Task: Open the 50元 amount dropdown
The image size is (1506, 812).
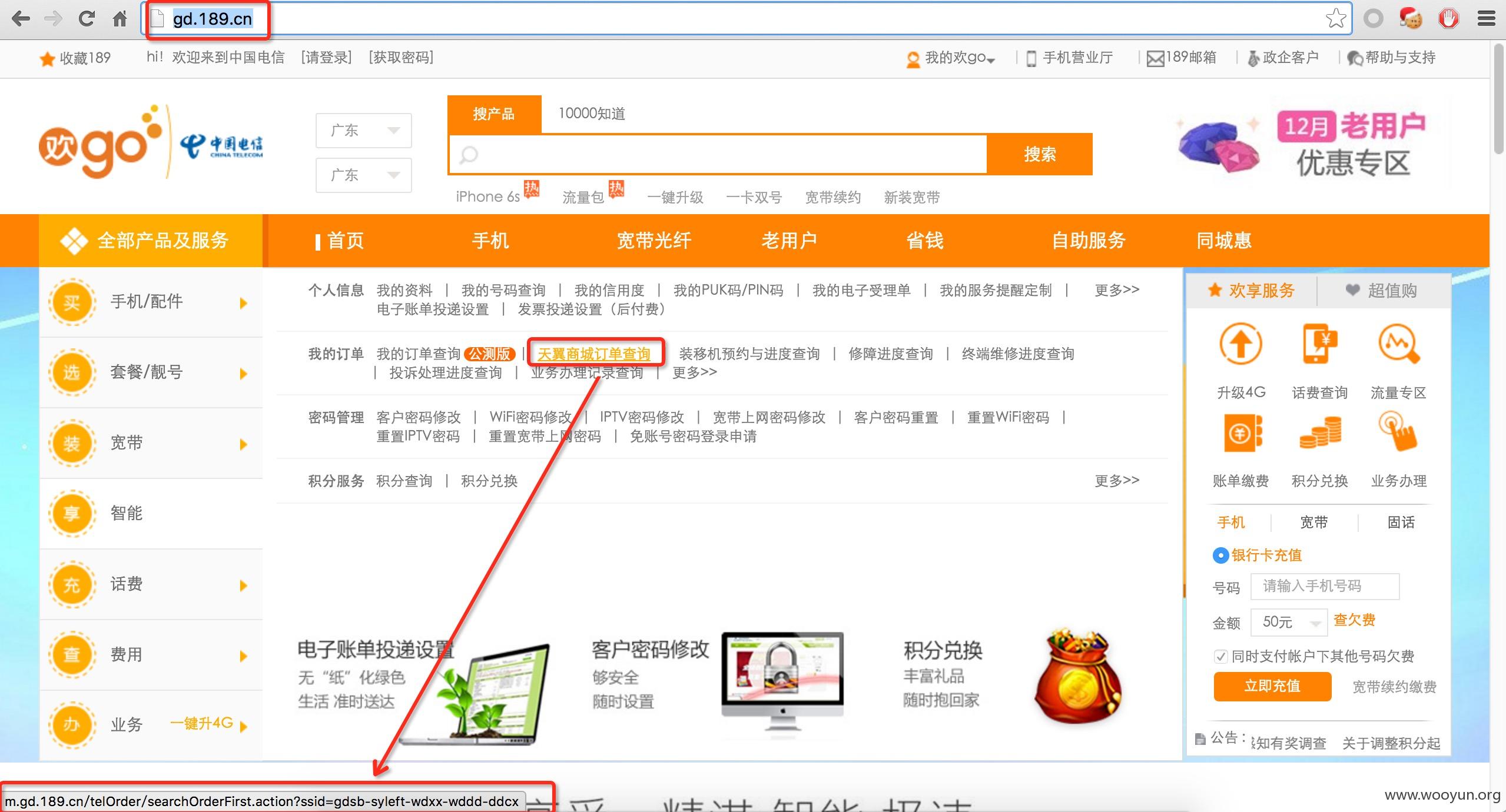Action: 1289,622
